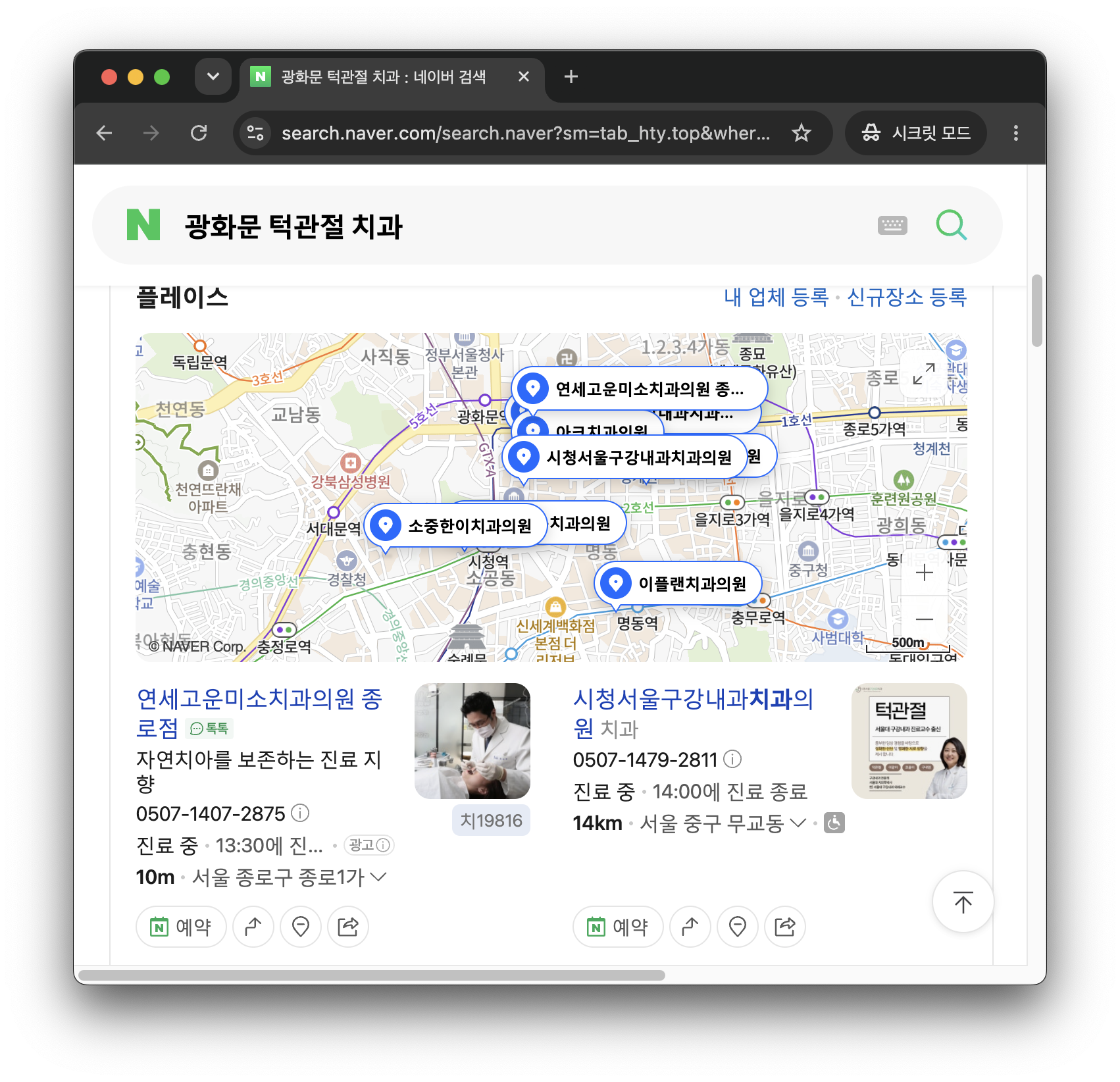Click the 치19816 label
Image resolution: width=1120 pixels, height=1082 pixels.
coord(491,820)
